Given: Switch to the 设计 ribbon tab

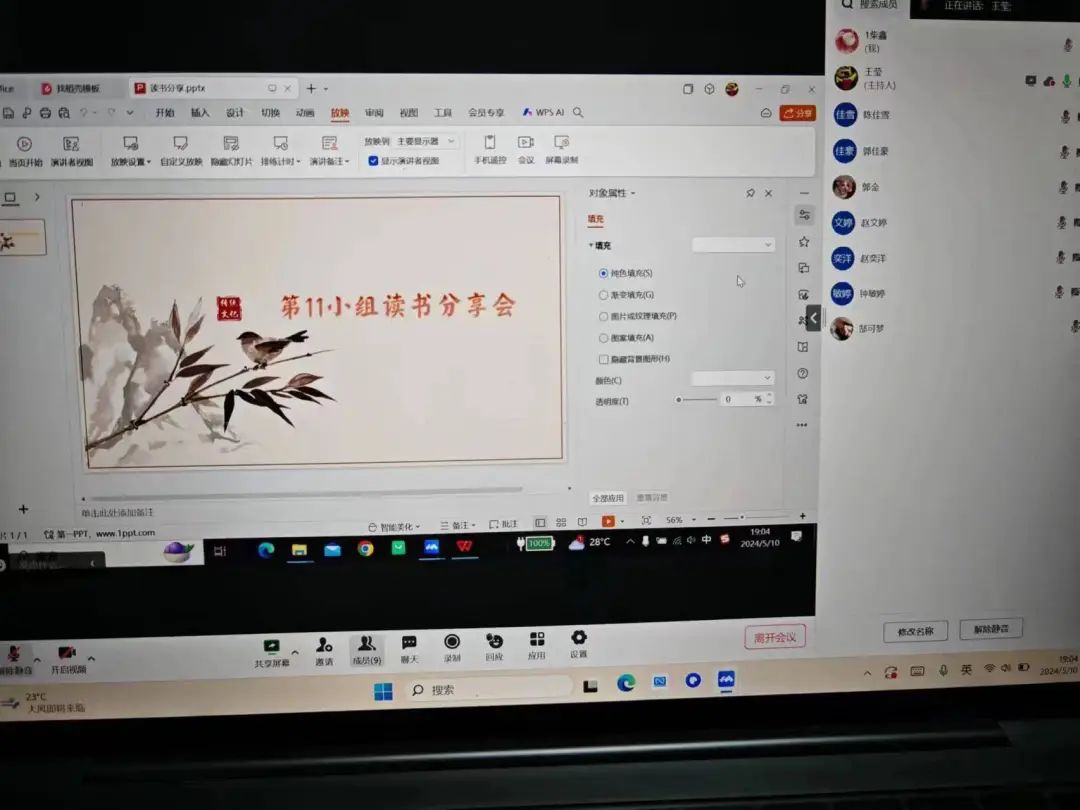Looking at the screenshot, I should coord(235,113).
